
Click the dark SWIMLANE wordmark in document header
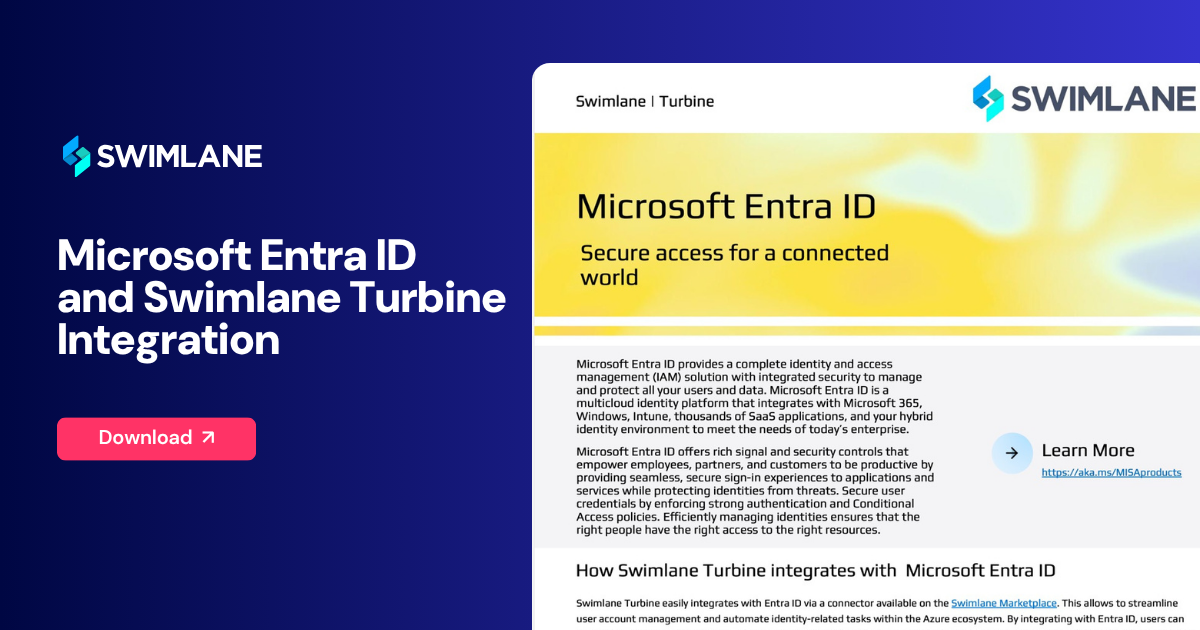(x=1102, y=99)
